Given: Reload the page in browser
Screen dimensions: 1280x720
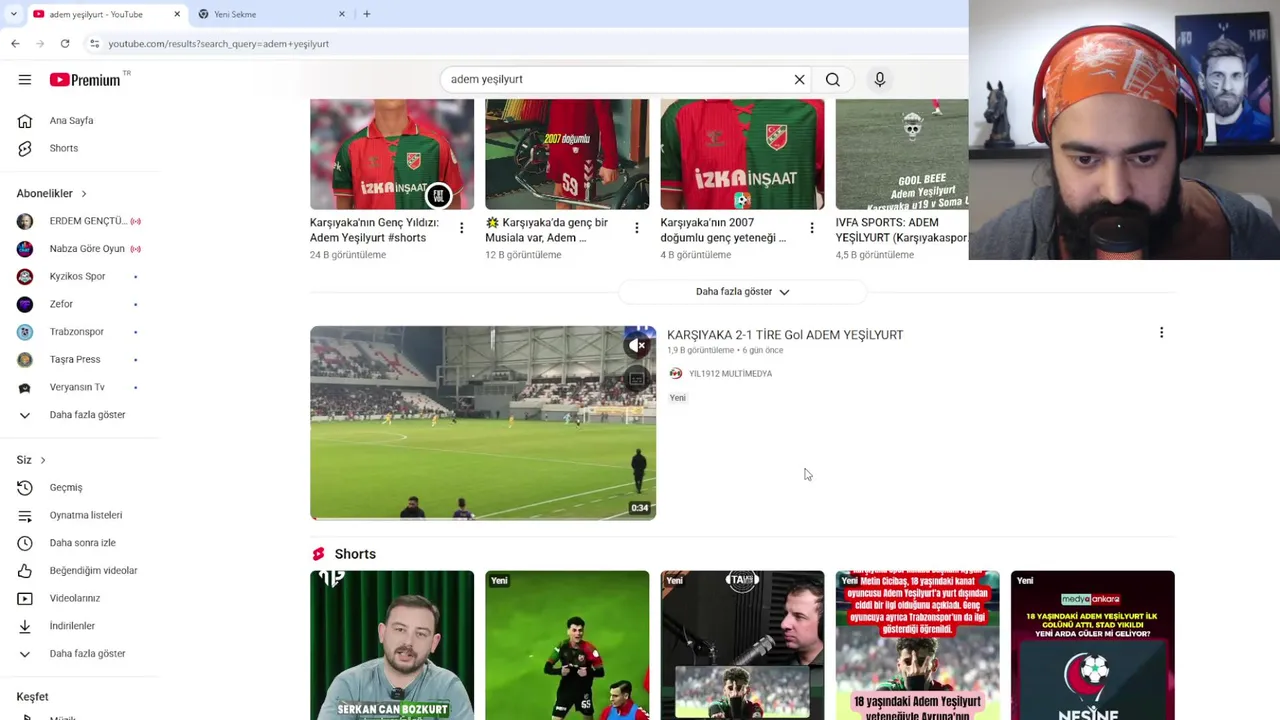Looking at the screenshot, I should pyautogui.click(x=65, y=44).
